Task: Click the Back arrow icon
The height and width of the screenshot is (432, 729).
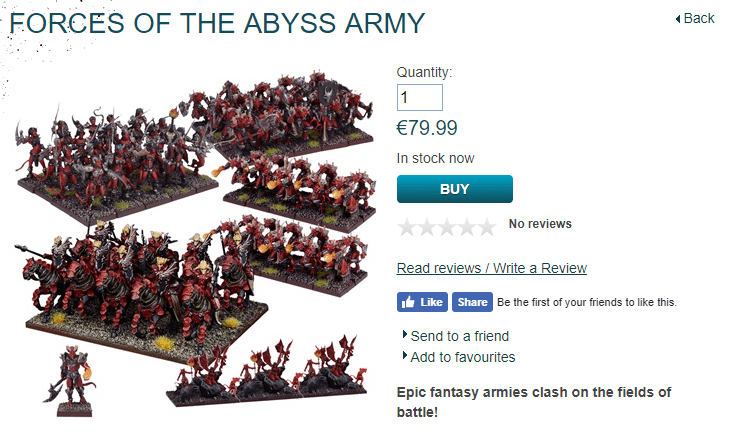Action: (x=679, y=19)
